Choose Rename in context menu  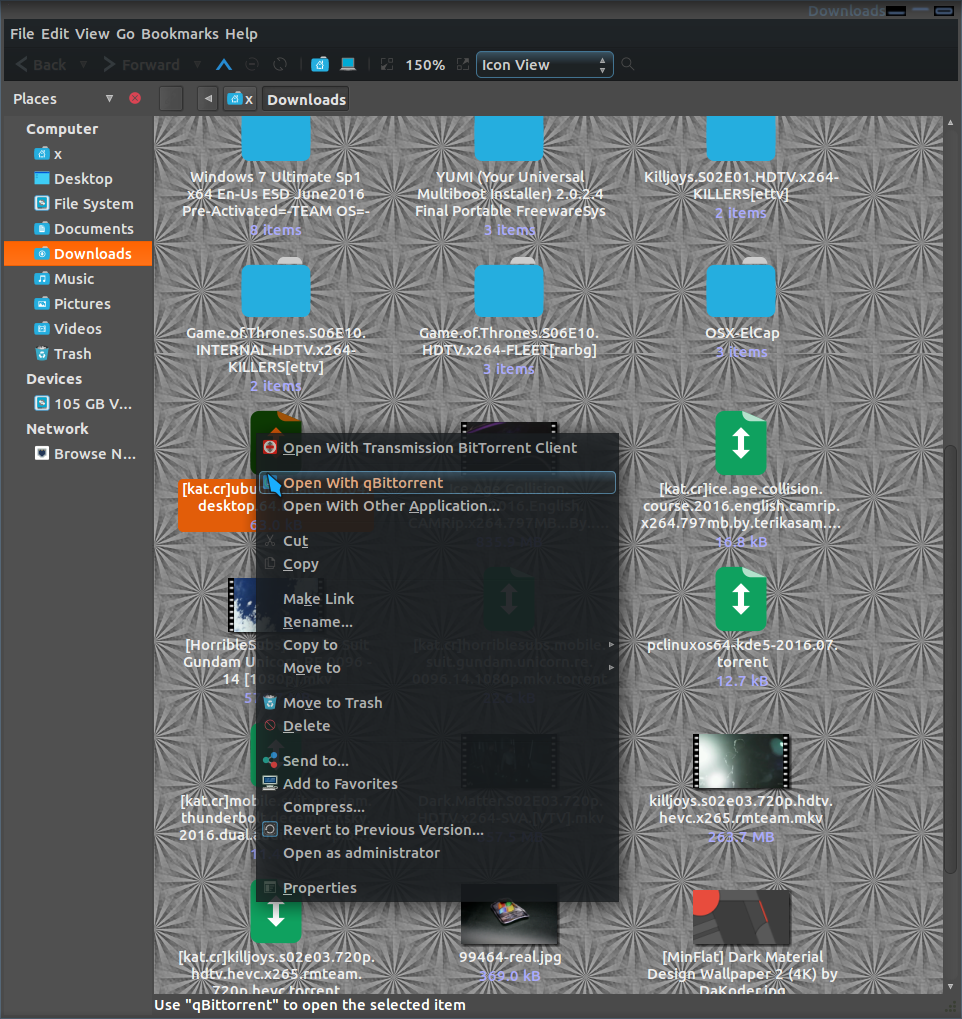[x=437, y=622]
